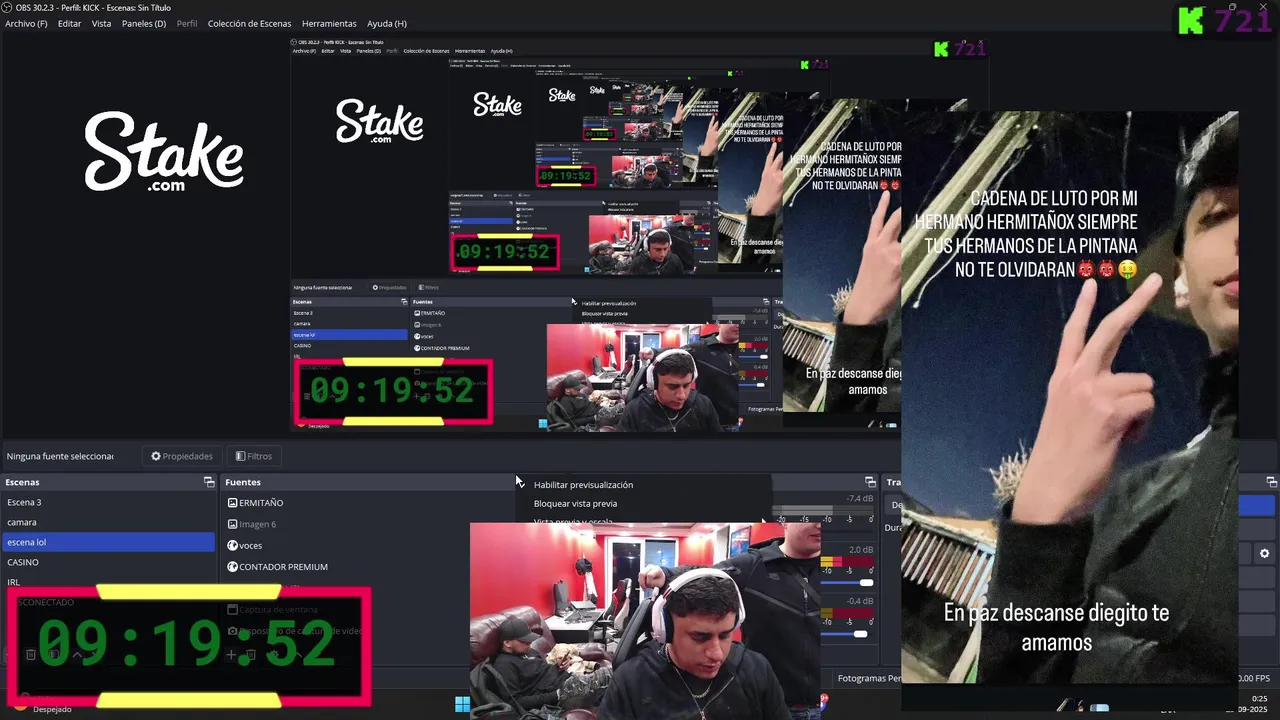Select the Stake.com logo in preview

tap(164, 151)
